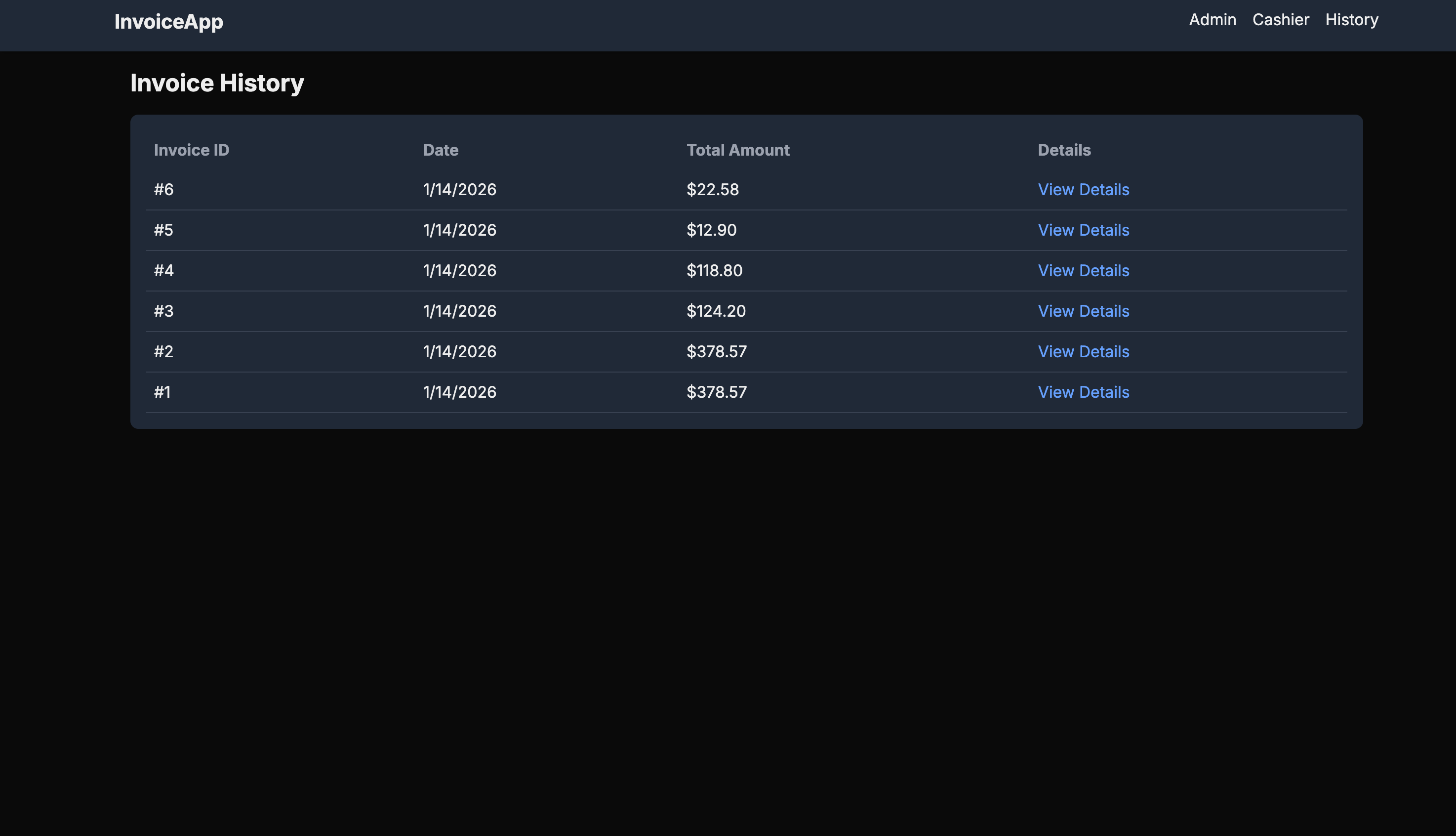1456x836 pixels.
Task: Click the #3 invoice ID cell
Action: (x=163, y=311)
